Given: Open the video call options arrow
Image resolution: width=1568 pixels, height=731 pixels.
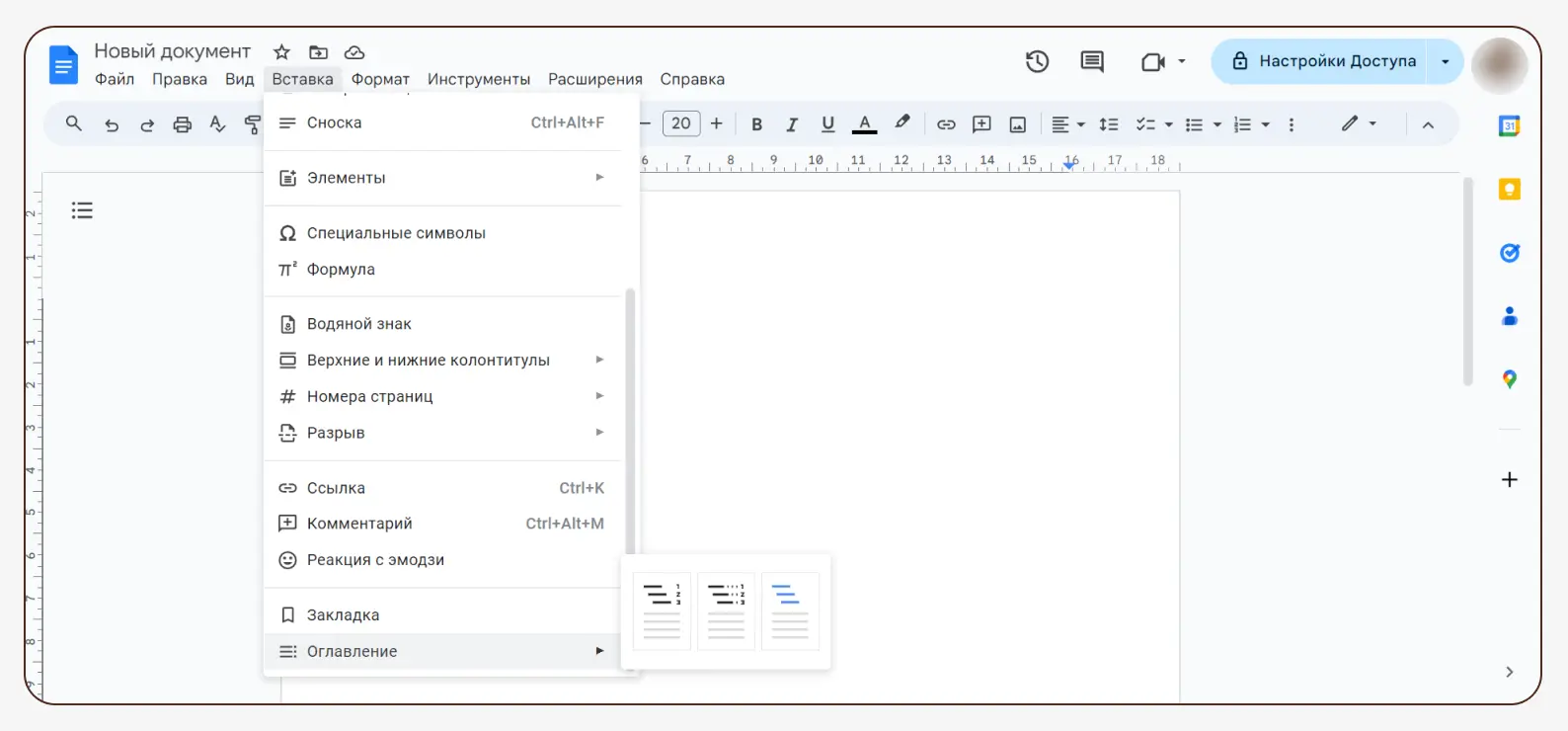Looking at the screenshot, I should 1182,61.
